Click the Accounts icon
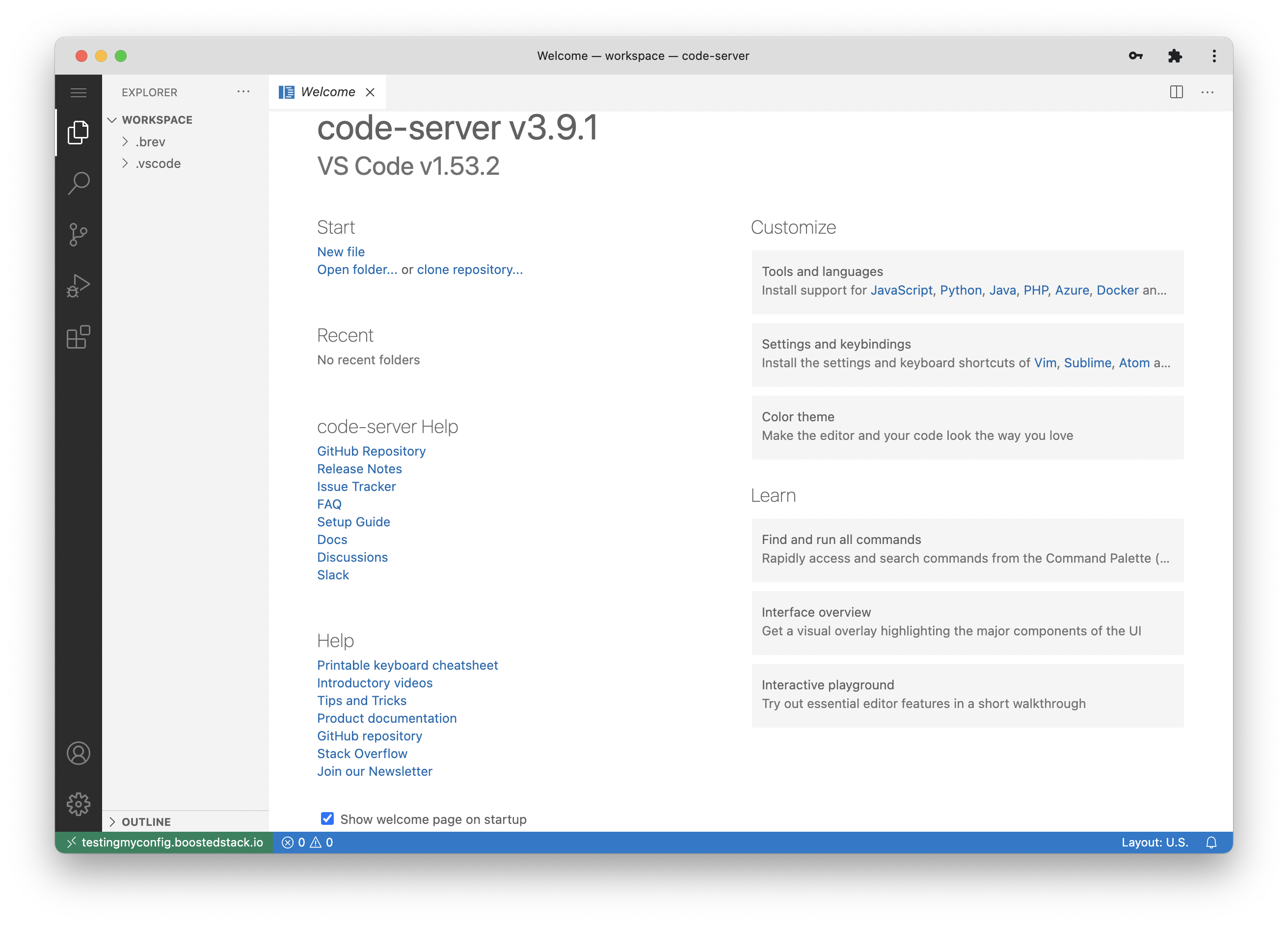 click(79, 753)
